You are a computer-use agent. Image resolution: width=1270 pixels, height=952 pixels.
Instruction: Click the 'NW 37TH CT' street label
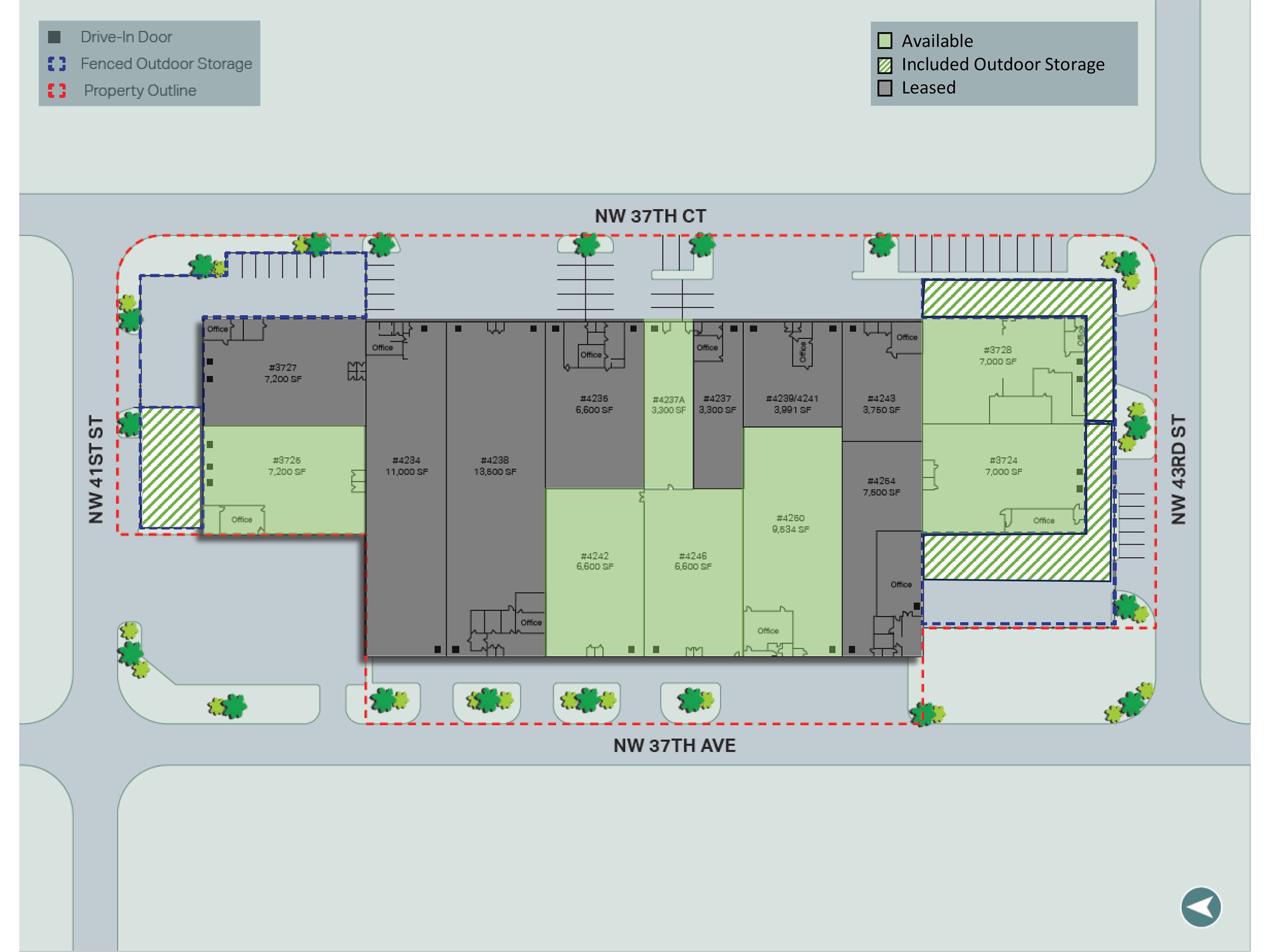point(650,216)
